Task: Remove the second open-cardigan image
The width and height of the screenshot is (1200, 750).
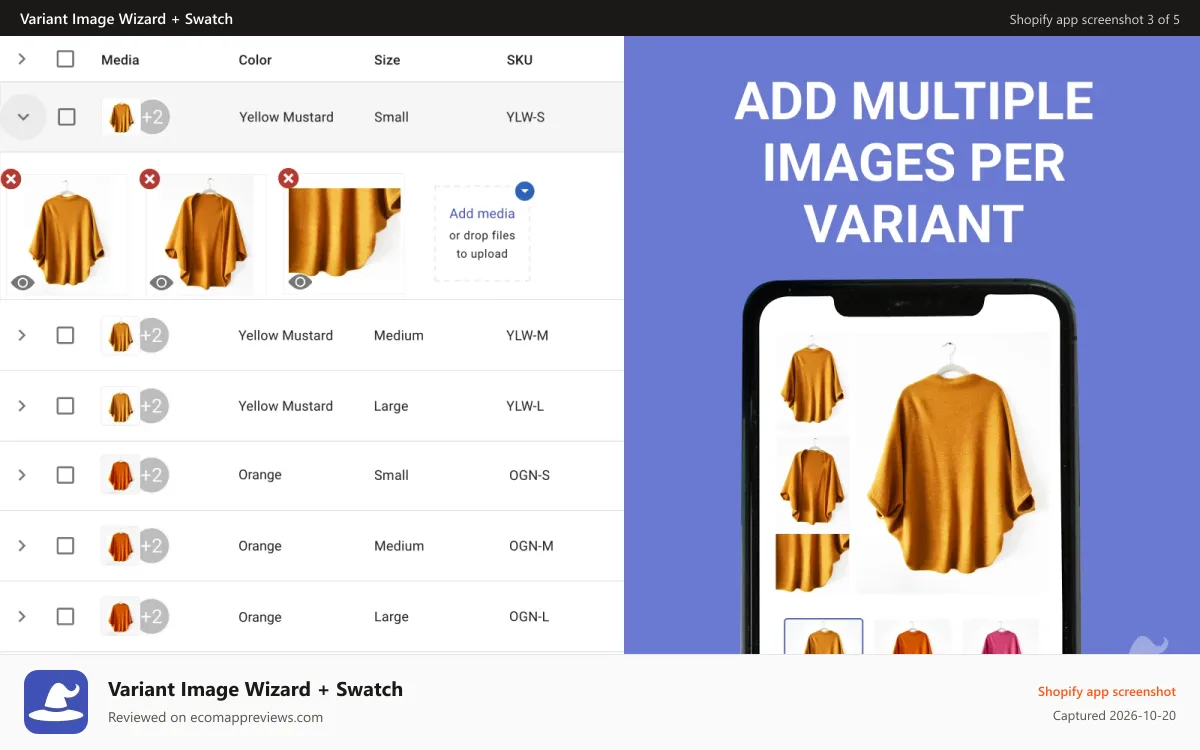Action: coord(149,179)
